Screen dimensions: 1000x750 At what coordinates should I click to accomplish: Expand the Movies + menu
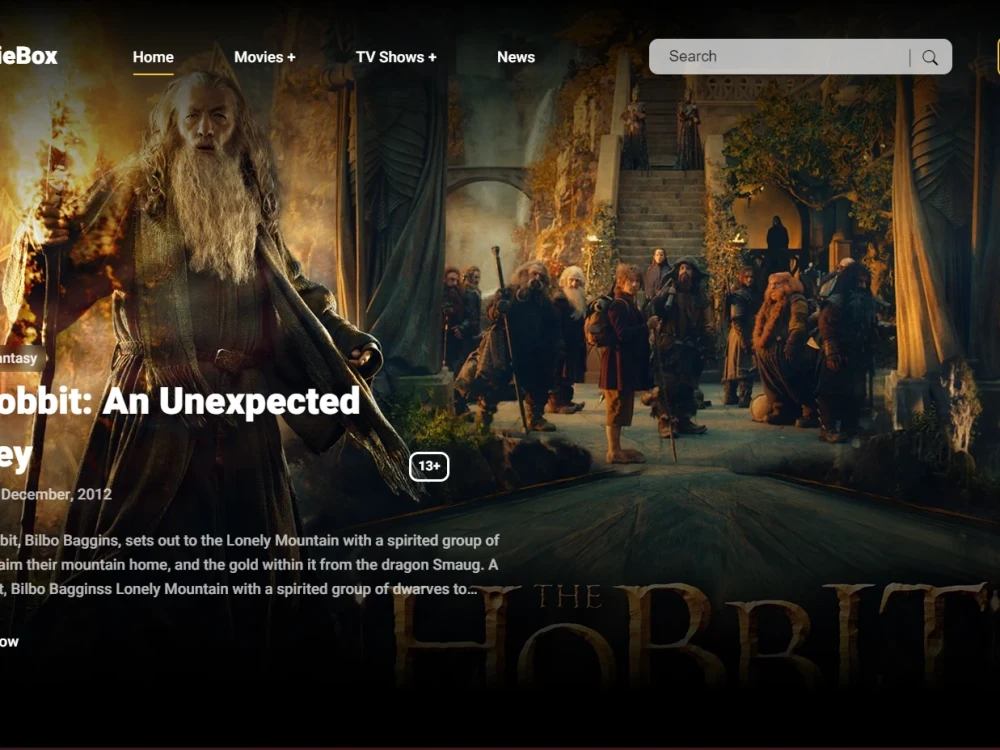265,57
